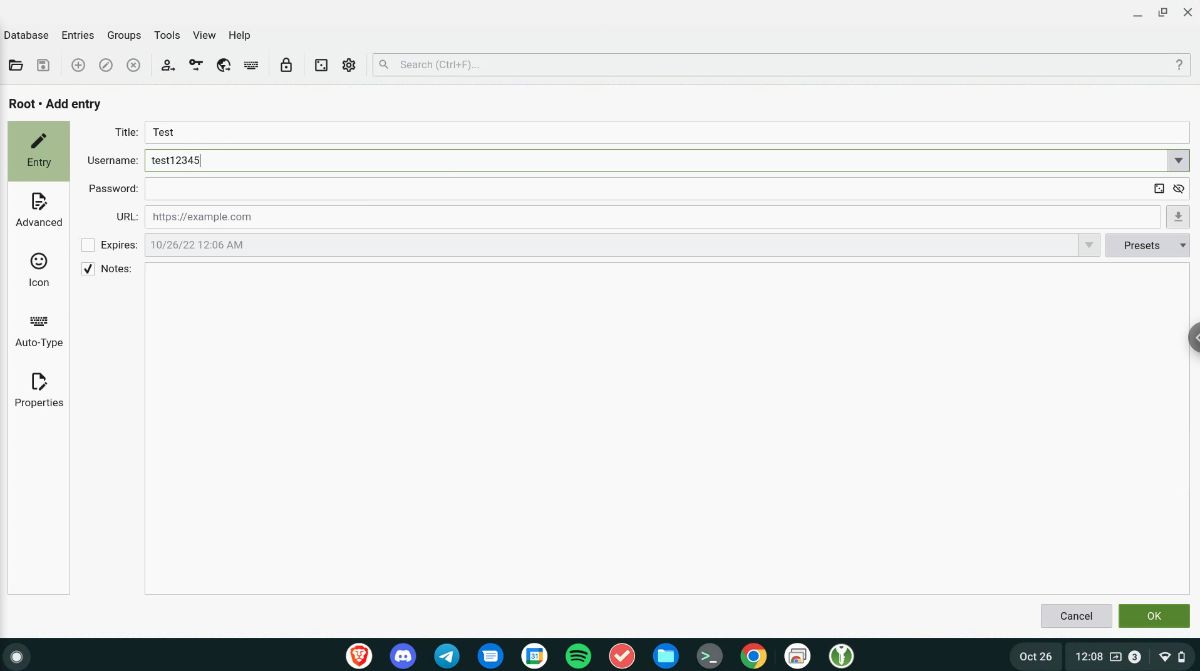Click the search help question mark
The height and width of the screenshot is (671, 1200).
point(1179,65)
